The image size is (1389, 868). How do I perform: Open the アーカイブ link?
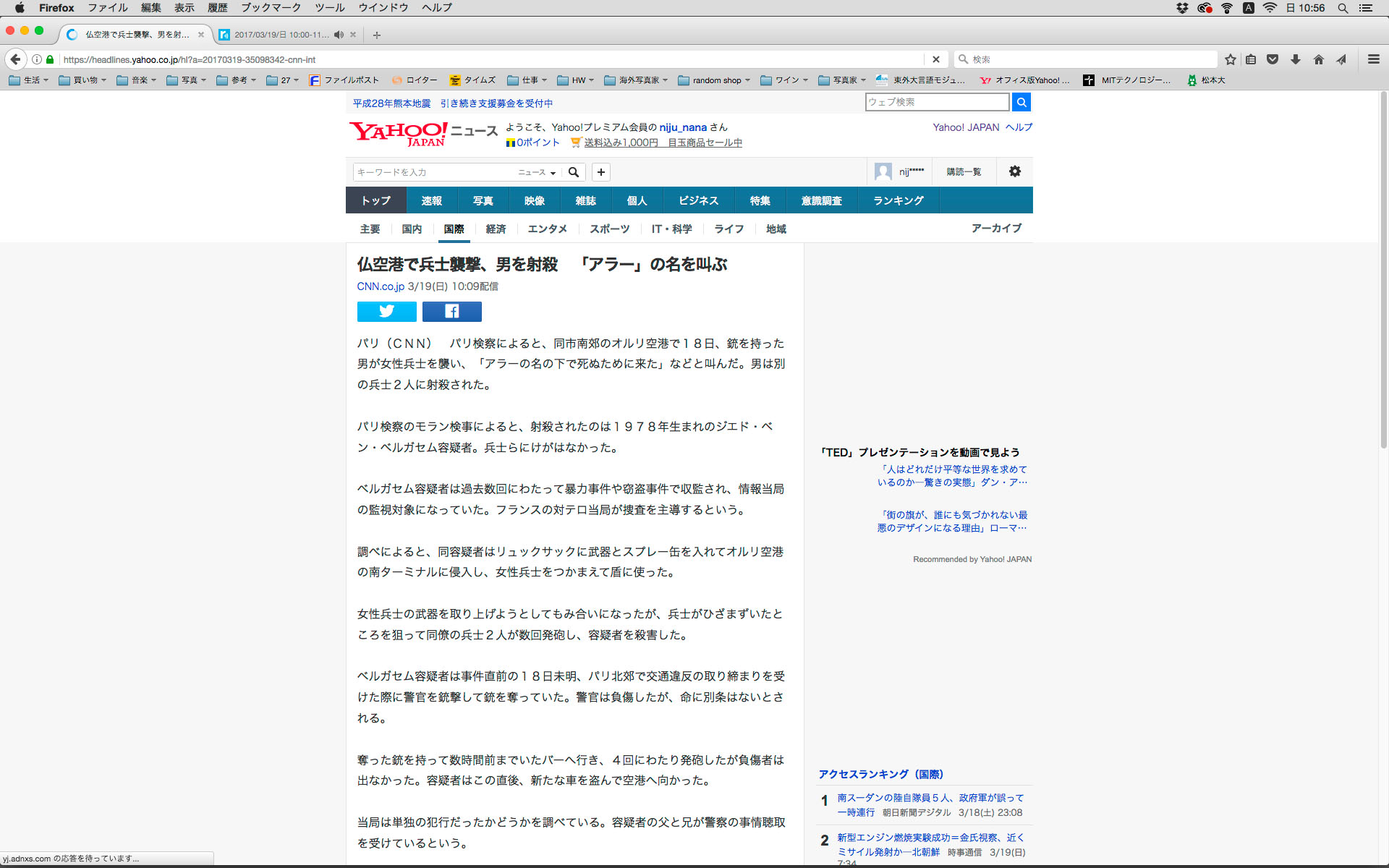click(x=996, y=228)
